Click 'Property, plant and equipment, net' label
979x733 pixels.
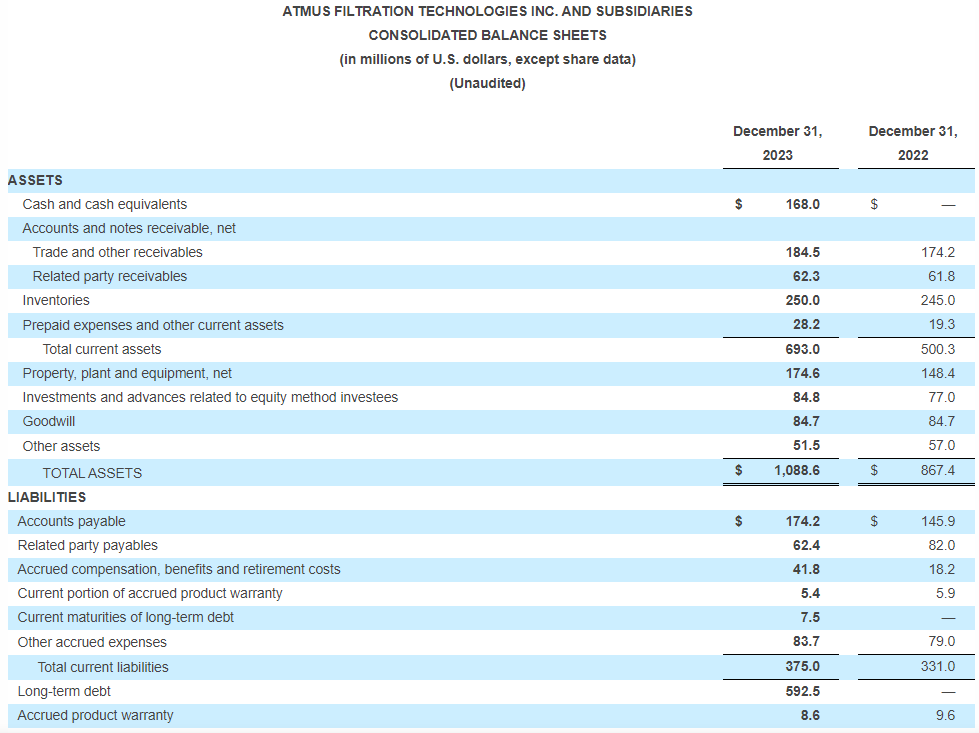click(x=127, y=373)
